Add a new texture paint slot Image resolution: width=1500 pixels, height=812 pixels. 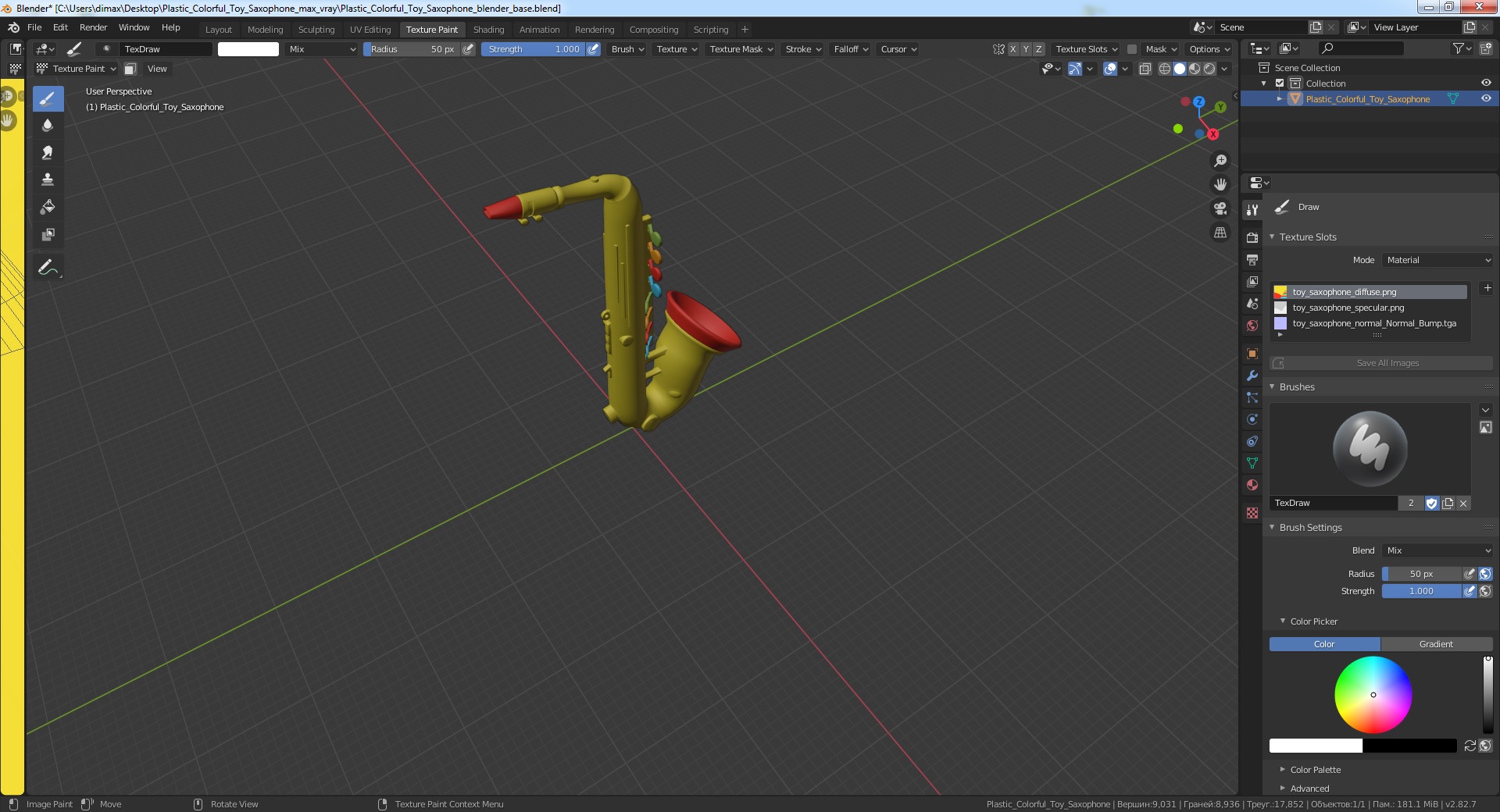coord(1487,288)
